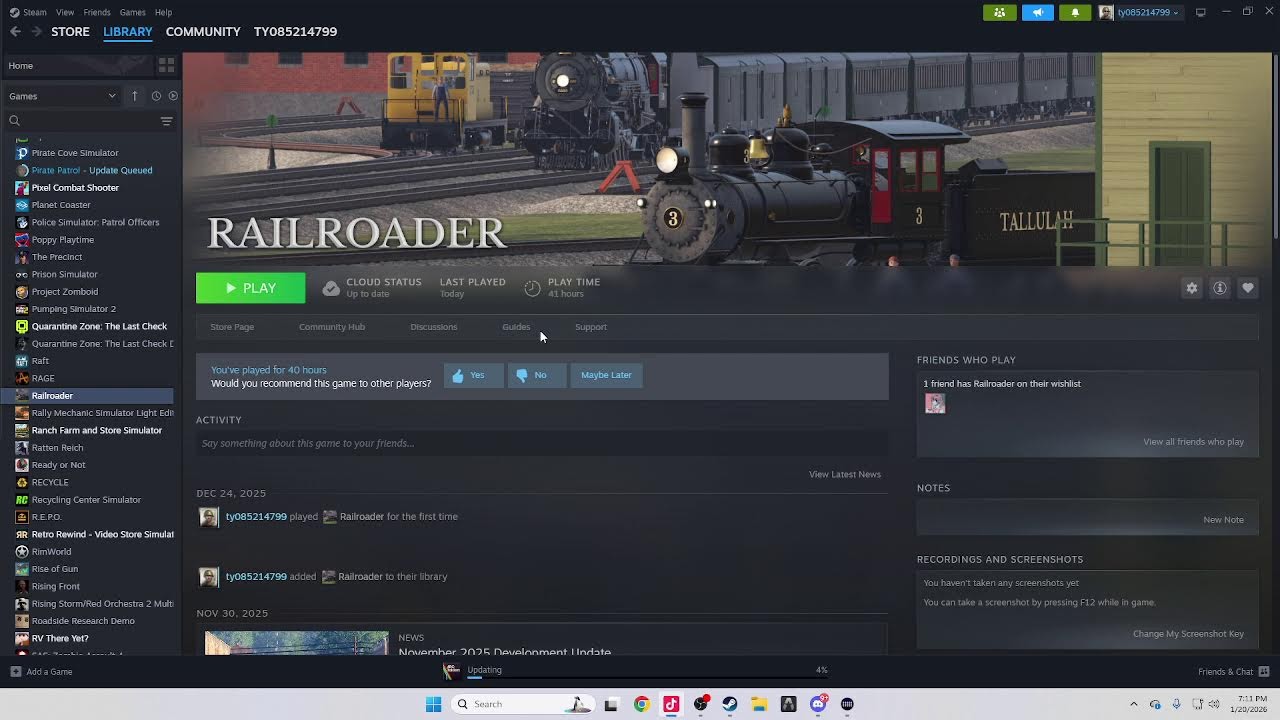Open the Help menu
Viewport: 1280px width, 720px height.
(x=163, y=12)
